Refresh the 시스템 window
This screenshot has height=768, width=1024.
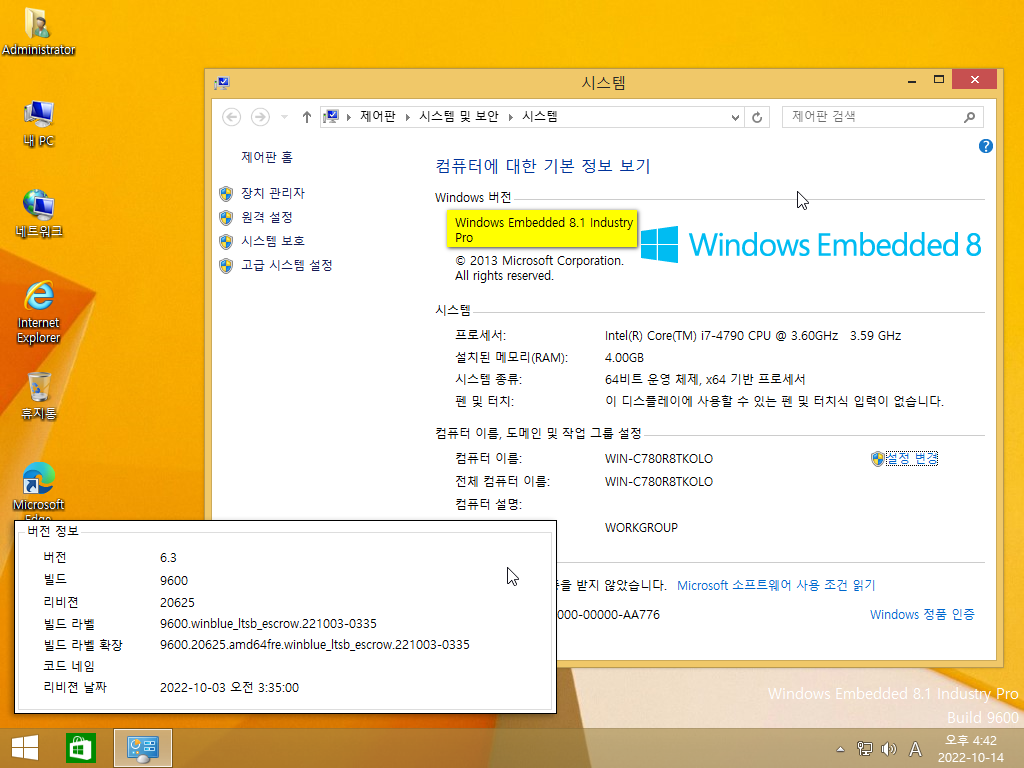tap(757, 118)
